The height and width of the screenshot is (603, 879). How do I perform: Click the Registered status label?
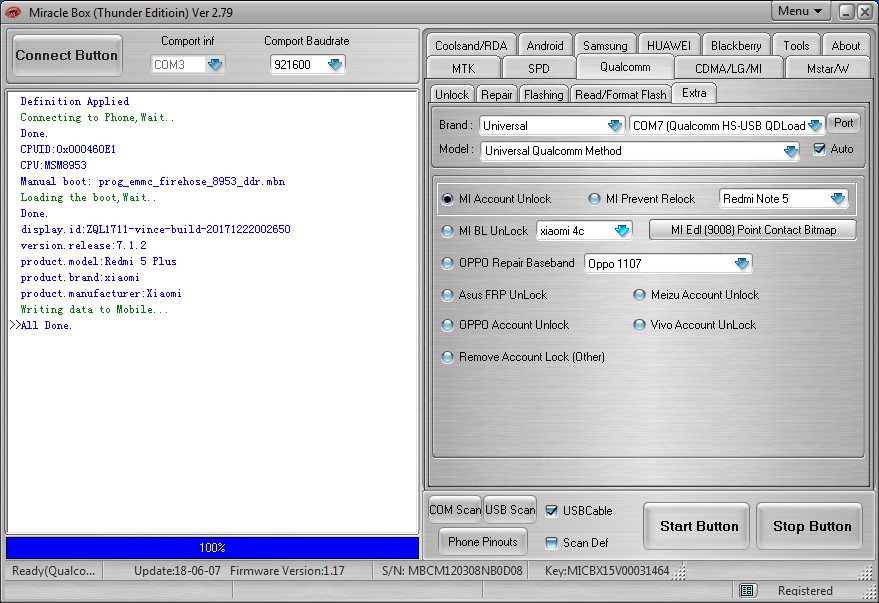click(x=805, y=590)
